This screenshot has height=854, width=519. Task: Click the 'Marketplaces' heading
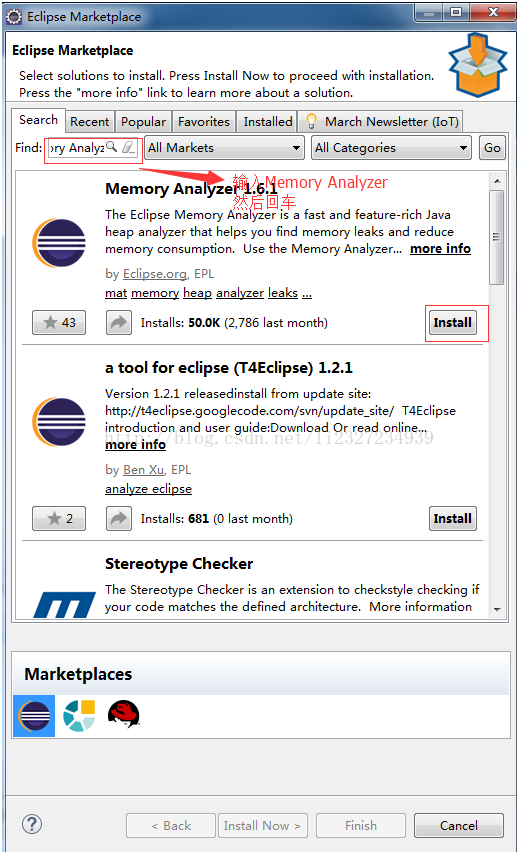click(78, 674)
